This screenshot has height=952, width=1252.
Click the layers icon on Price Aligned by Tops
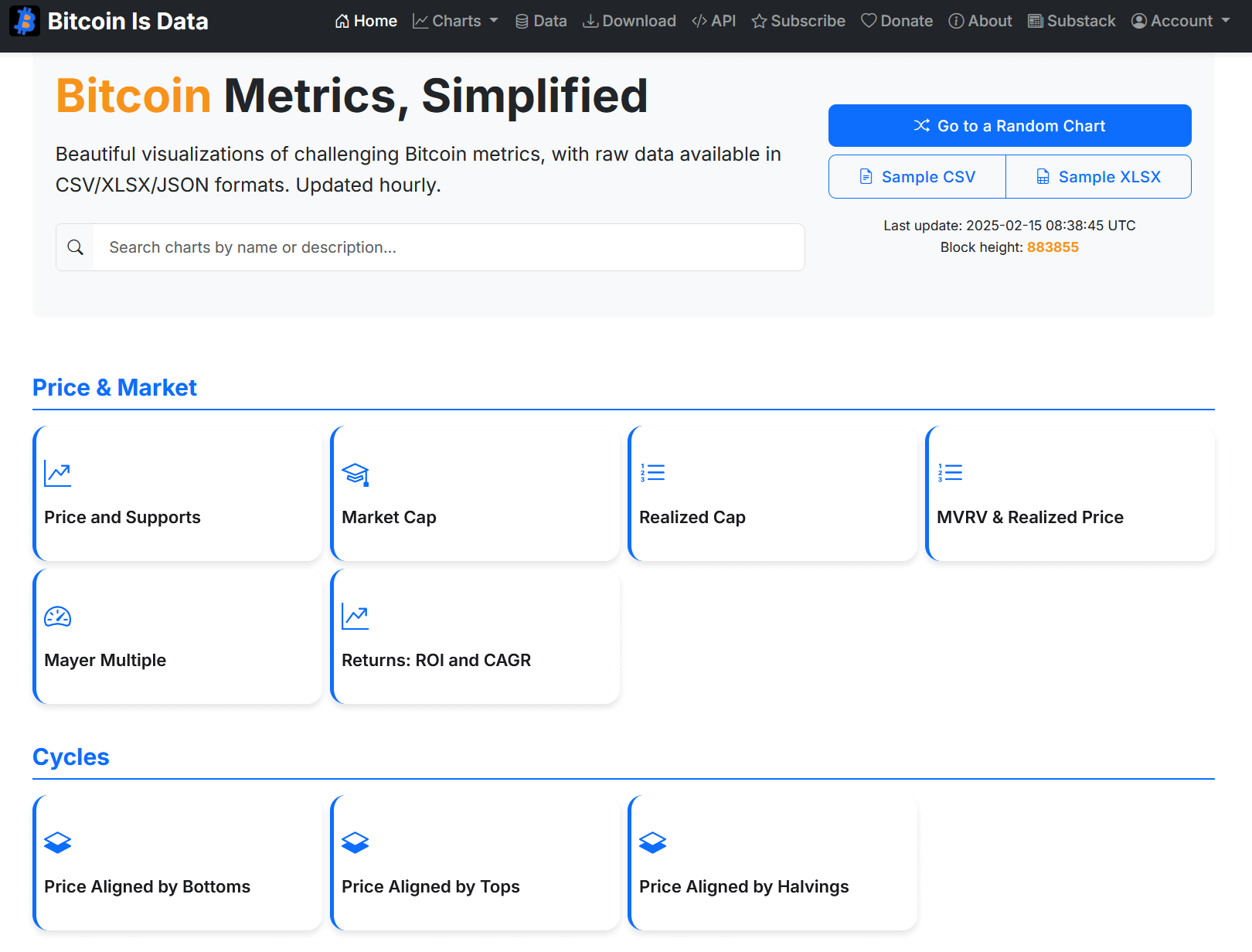356,842
